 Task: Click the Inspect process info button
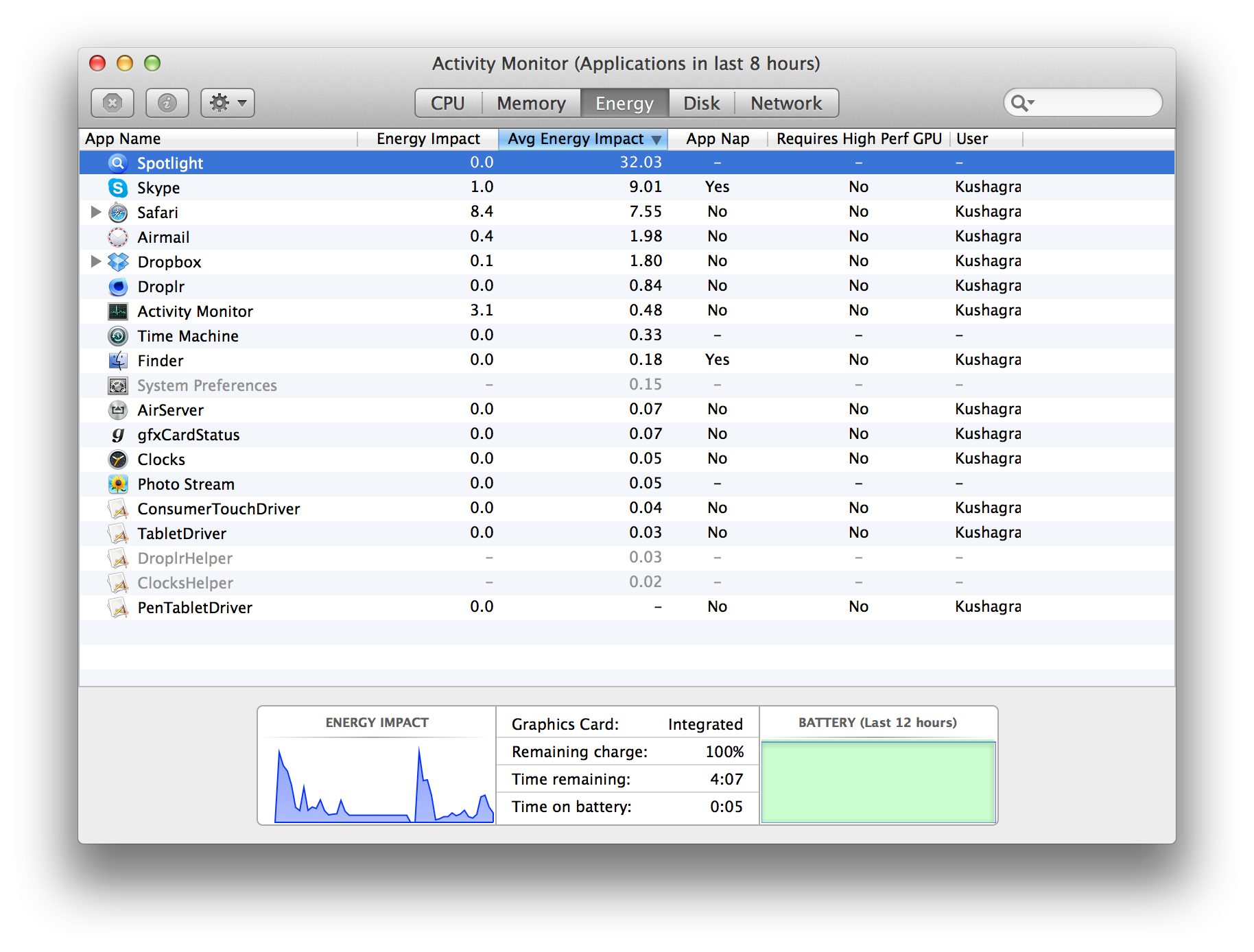point(167,103)
